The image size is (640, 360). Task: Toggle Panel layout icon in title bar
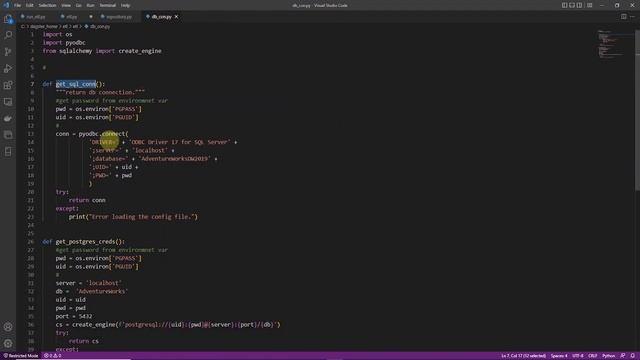click(572, 5)
